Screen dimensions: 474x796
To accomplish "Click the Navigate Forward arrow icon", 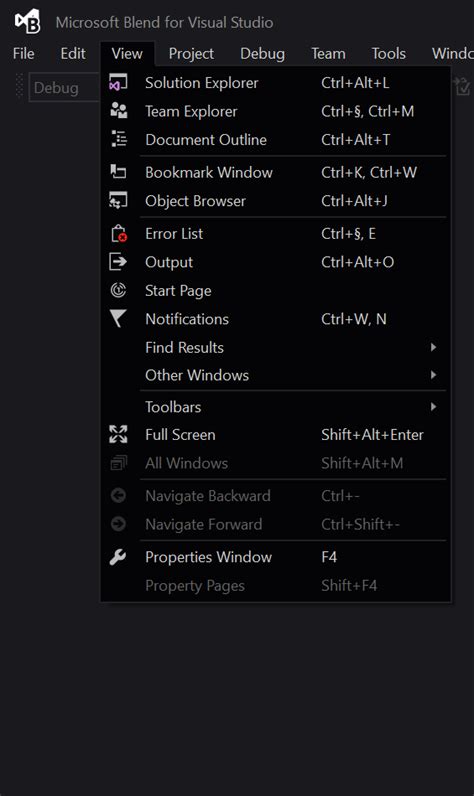I will tap(118, 524).
